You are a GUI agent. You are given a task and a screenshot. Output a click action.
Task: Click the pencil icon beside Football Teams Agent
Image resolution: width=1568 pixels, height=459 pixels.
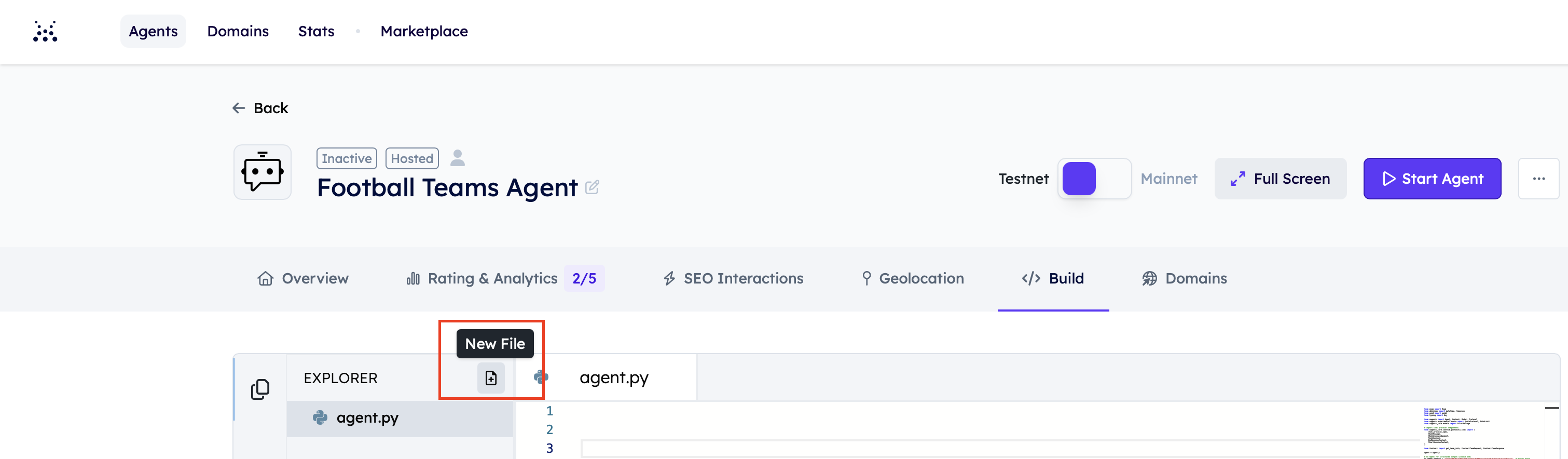[592, 187]
